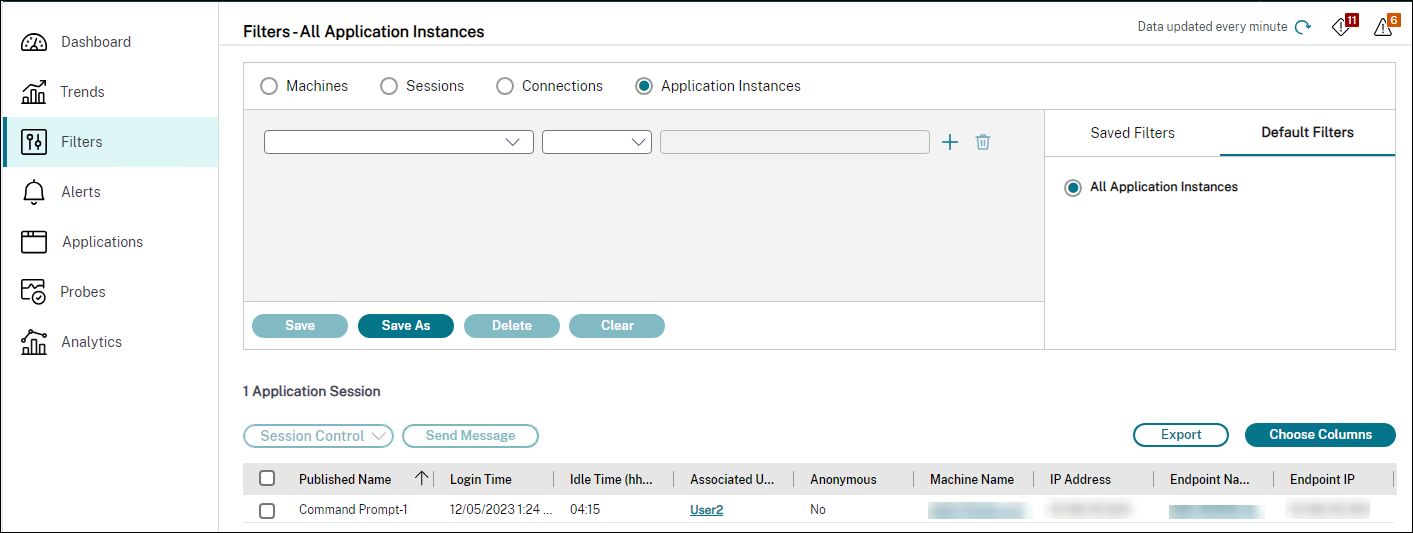Add a filter condition with plus icon
This screenshot has height=533, width=1413.
pos(950,142)
